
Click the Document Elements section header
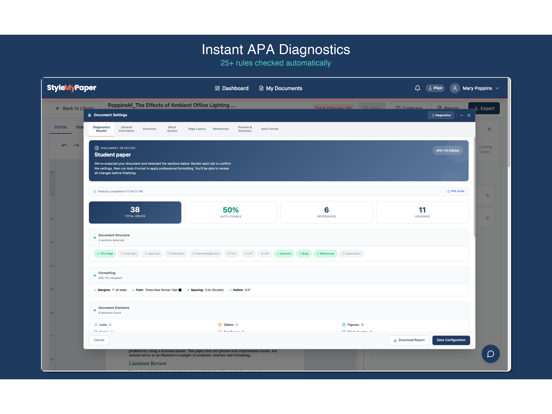[278, 310]
